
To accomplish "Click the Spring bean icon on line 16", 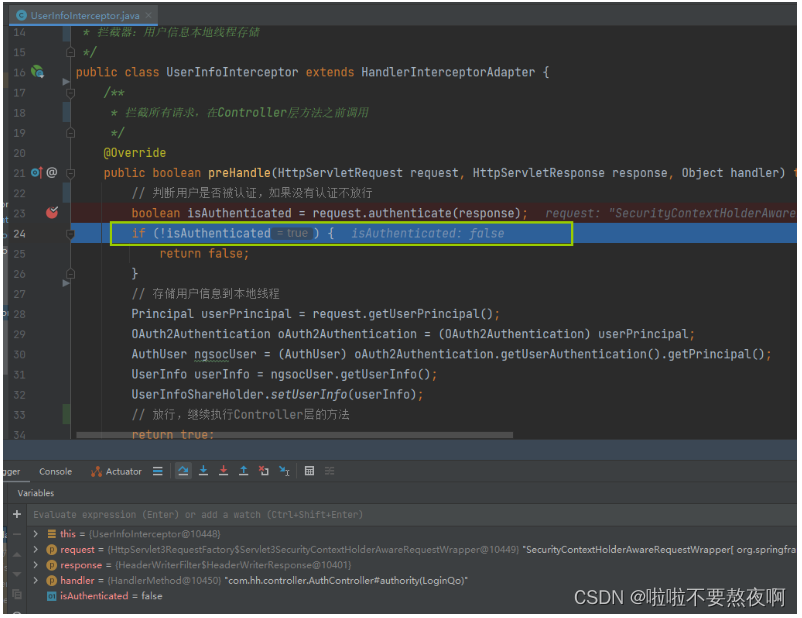I will click(x=37, y=72).
